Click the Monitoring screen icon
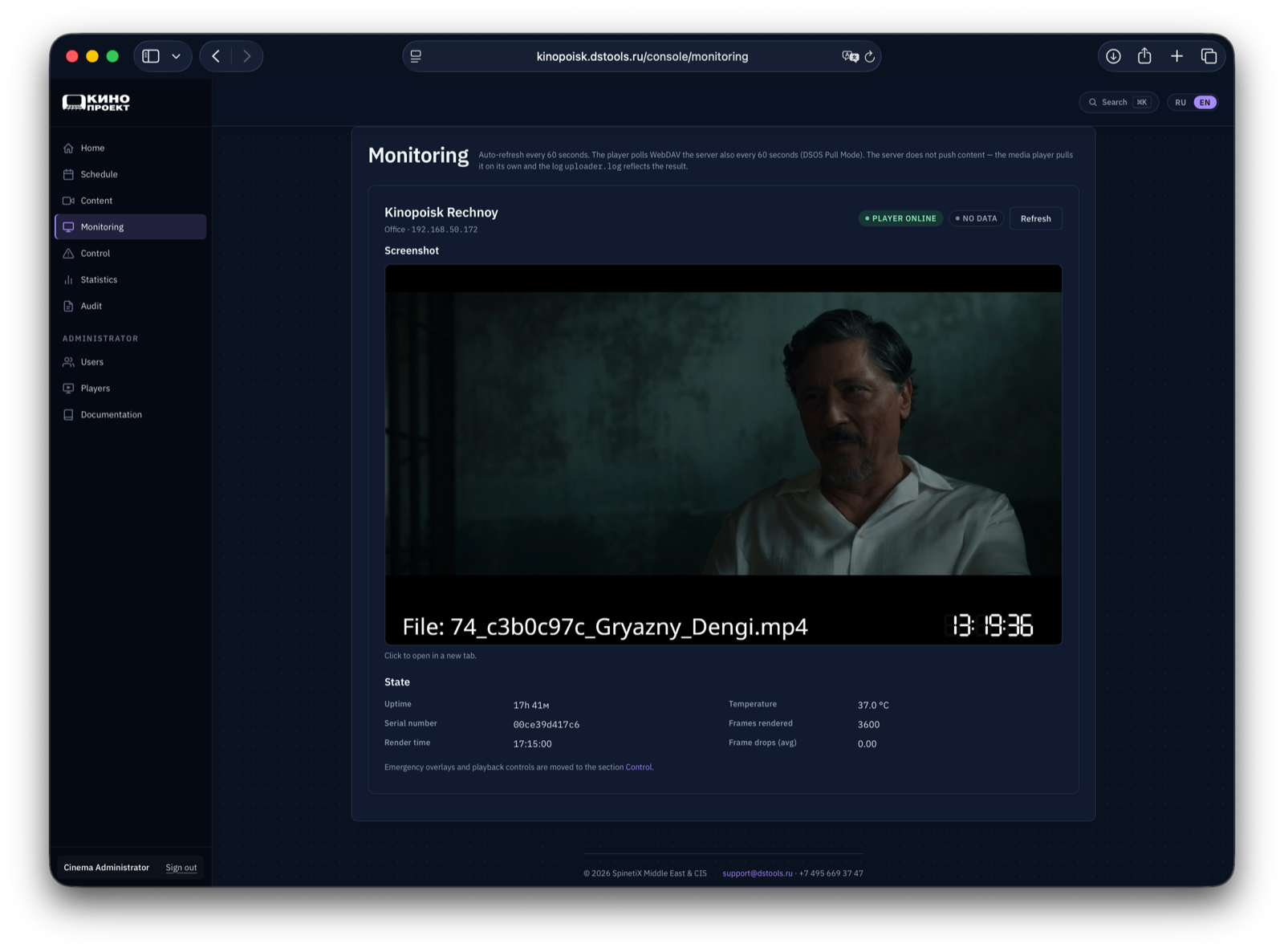 pyautogui.click(x=68, y=227)
